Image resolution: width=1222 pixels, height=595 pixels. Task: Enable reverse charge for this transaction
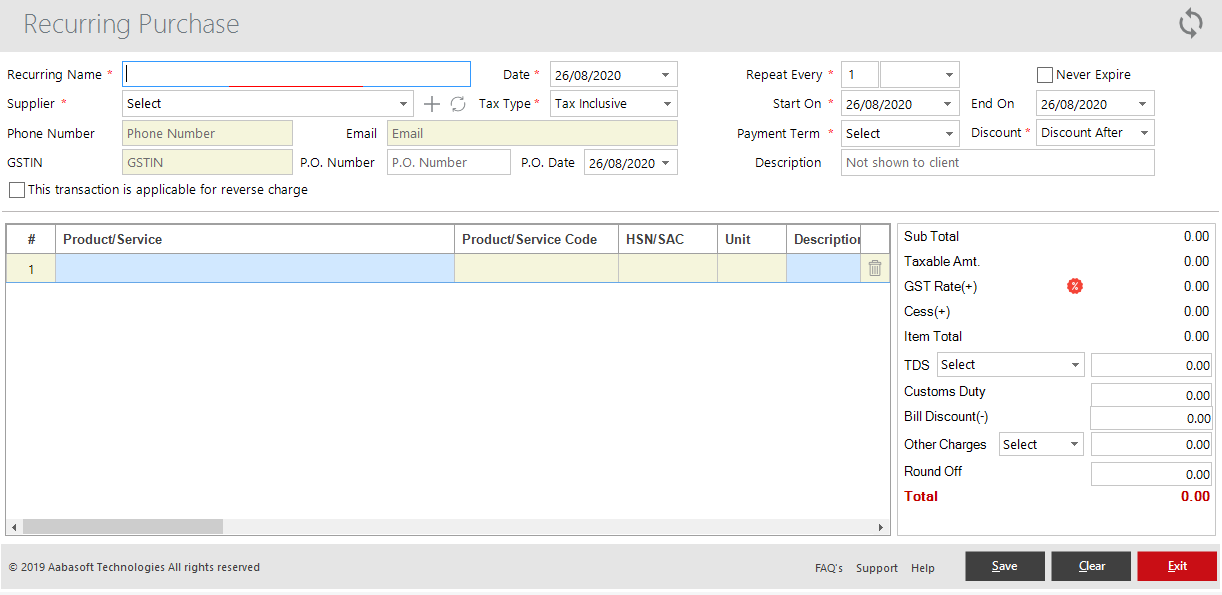[16, 190]
